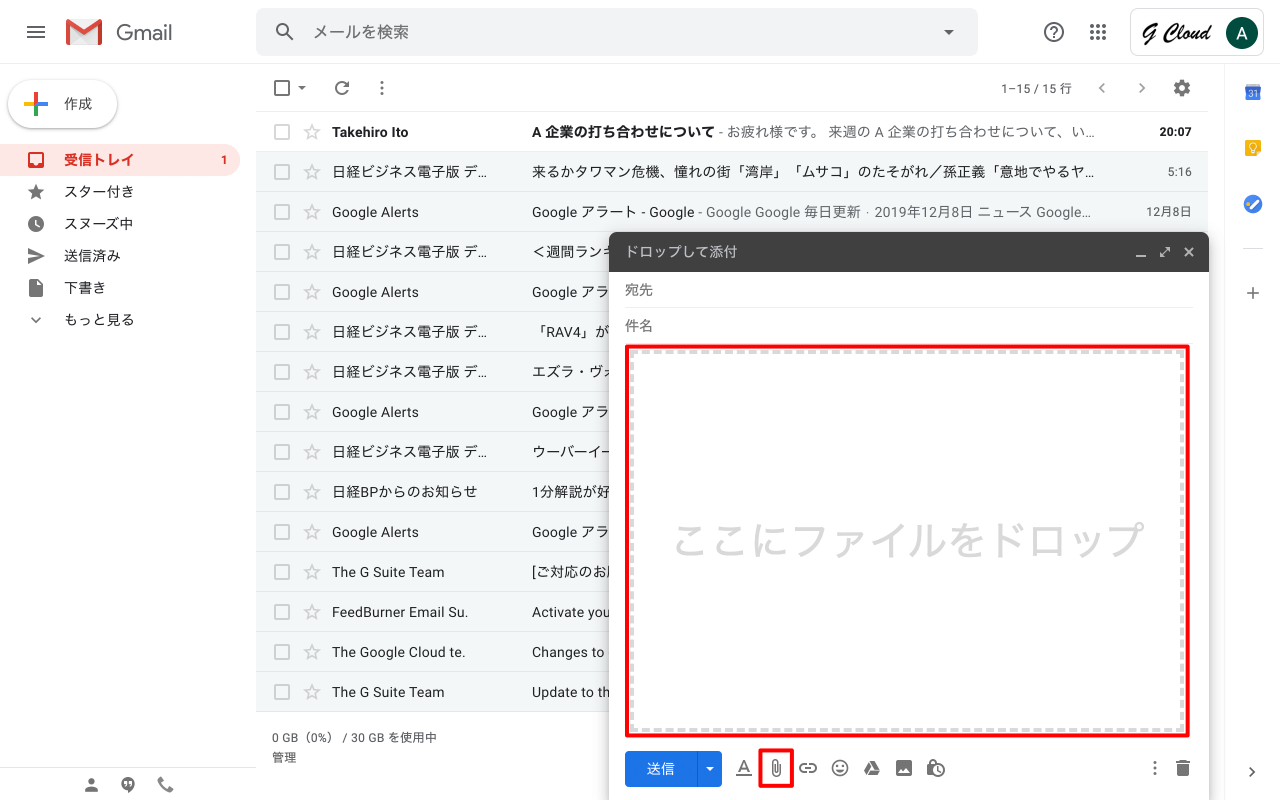Open send options dropdown arrow beside 送信
The height and width of the screenshot is (800, 1280).
[x=710, y=768]
